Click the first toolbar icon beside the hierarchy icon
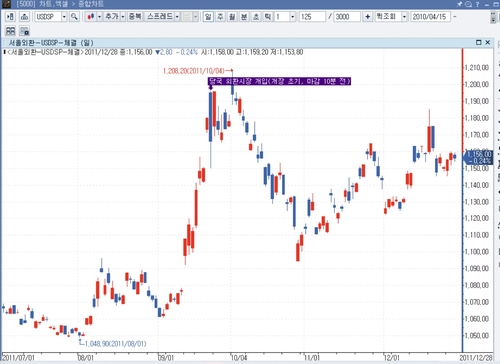 [x=10, y=17]
